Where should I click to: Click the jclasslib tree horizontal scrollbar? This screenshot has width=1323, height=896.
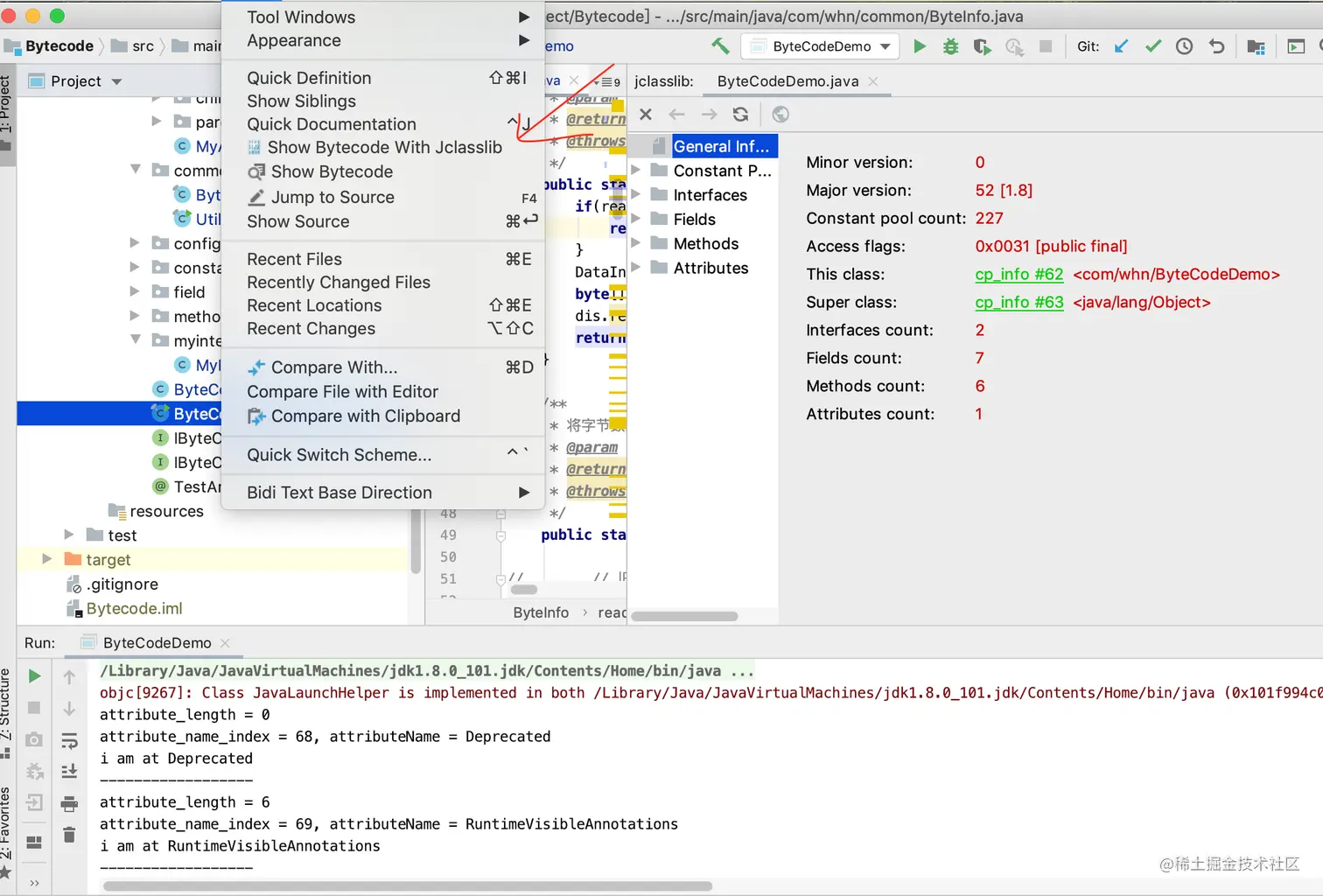(684, 616)
